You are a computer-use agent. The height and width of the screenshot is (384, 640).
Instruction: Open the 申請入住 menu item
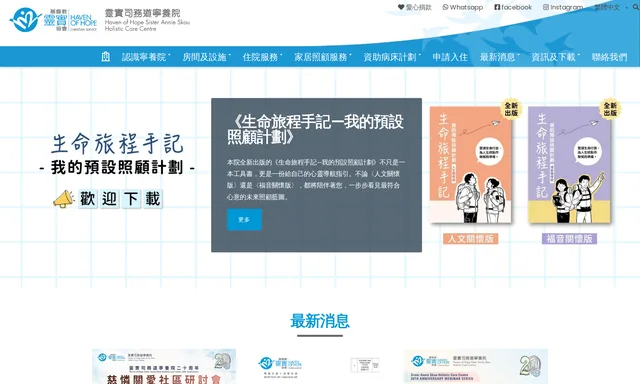pos(450,57)
